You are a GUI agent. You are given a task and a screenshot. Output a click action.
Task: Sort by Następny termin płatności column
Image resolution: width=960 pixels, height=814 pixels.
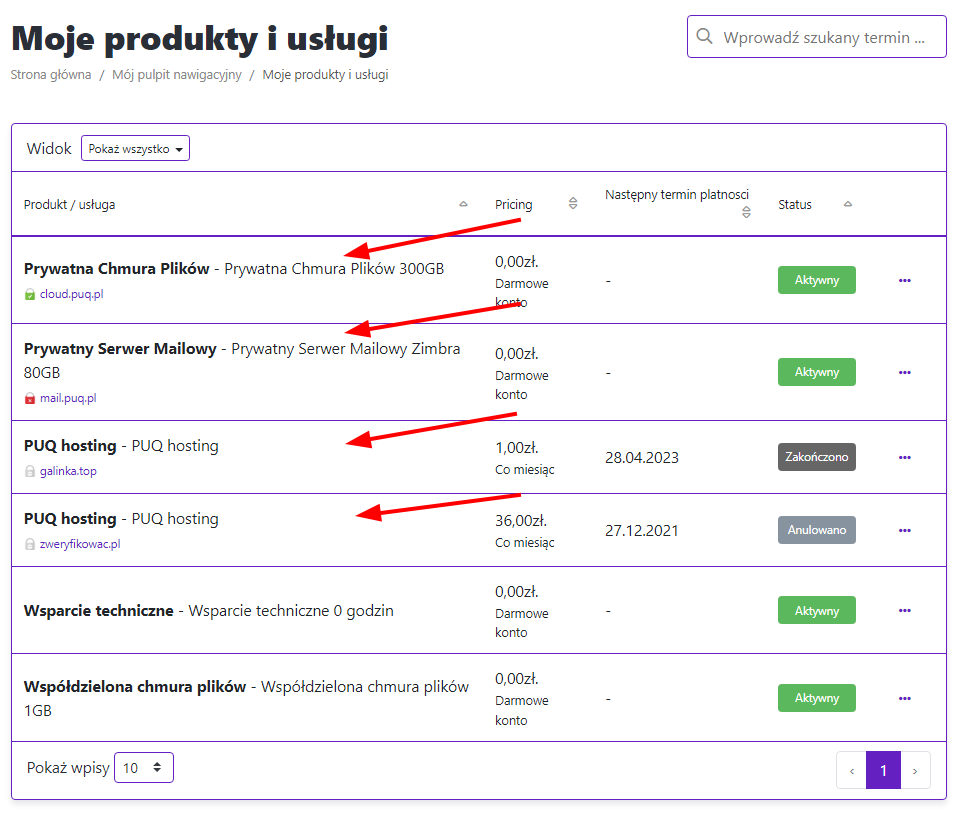click(x=676, y=195)
